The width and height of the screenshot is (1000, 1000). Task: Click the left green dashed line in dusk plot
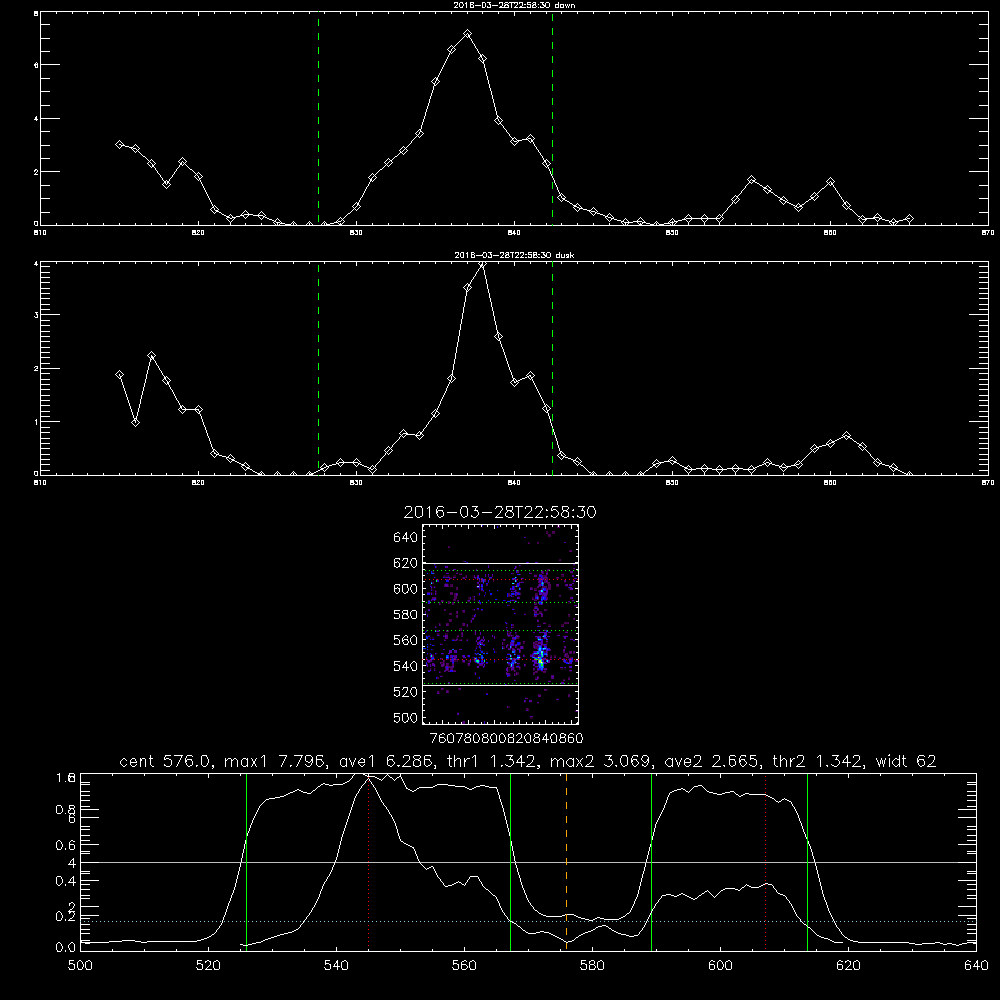pyautogui.click(x=318, y=369)
